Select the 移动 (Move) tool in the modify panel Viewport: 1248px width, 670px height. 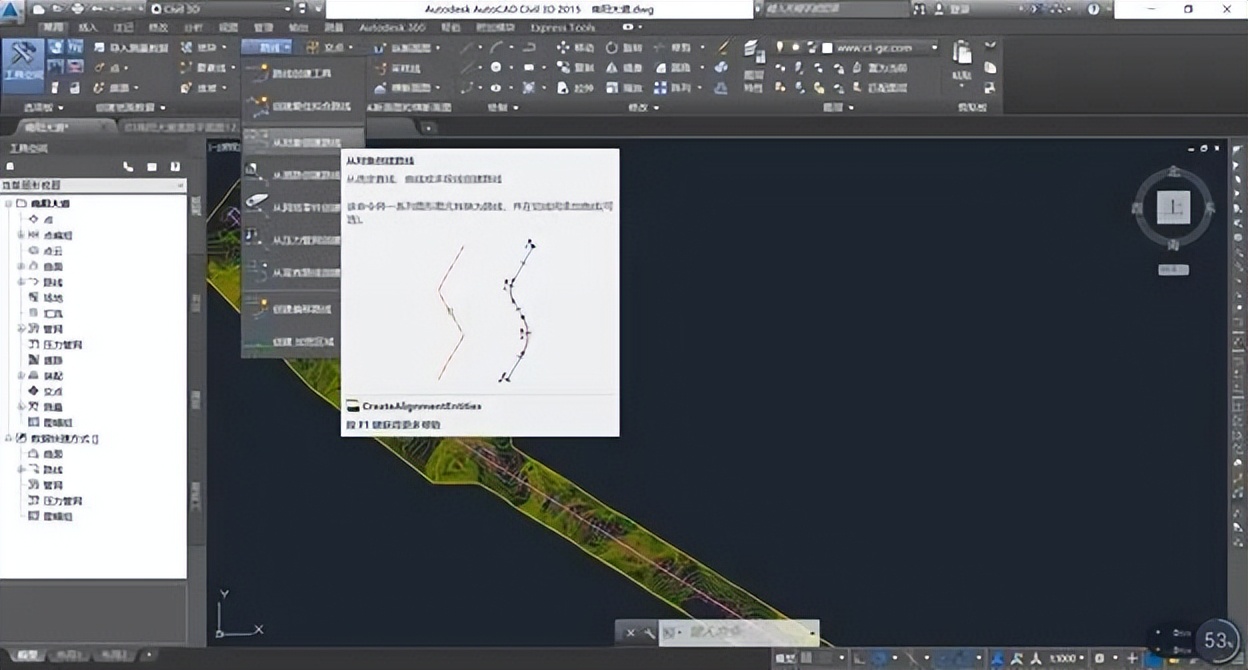pos(562,48)
